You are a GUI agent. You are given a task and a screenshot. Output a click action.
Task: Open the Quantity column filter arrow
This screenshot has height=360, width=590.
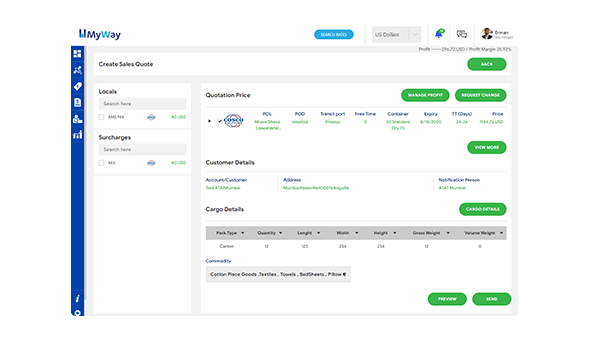tap(281, 233)
